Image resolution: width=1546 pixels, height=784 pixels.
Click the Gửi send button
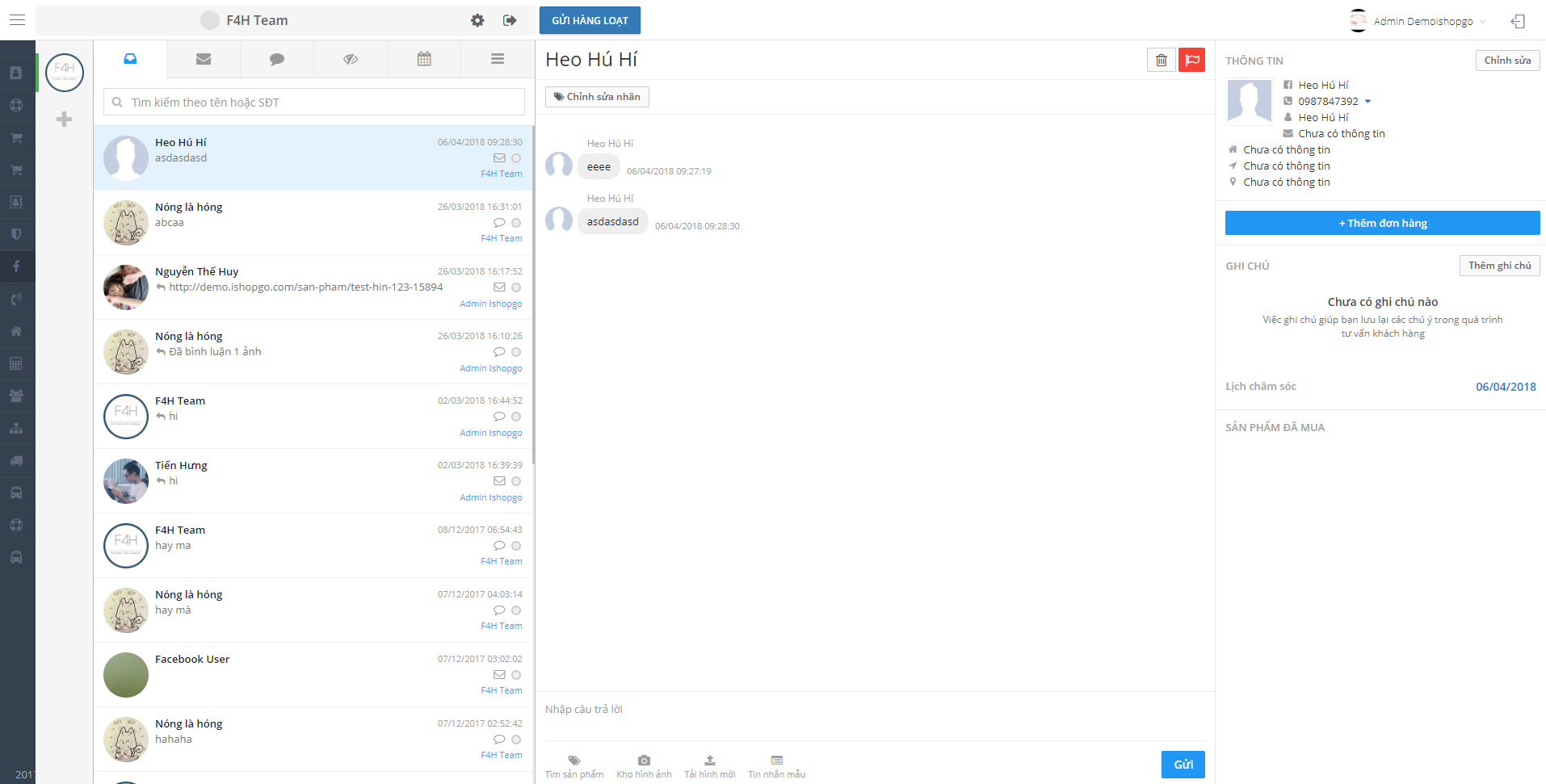(1183, 765)
